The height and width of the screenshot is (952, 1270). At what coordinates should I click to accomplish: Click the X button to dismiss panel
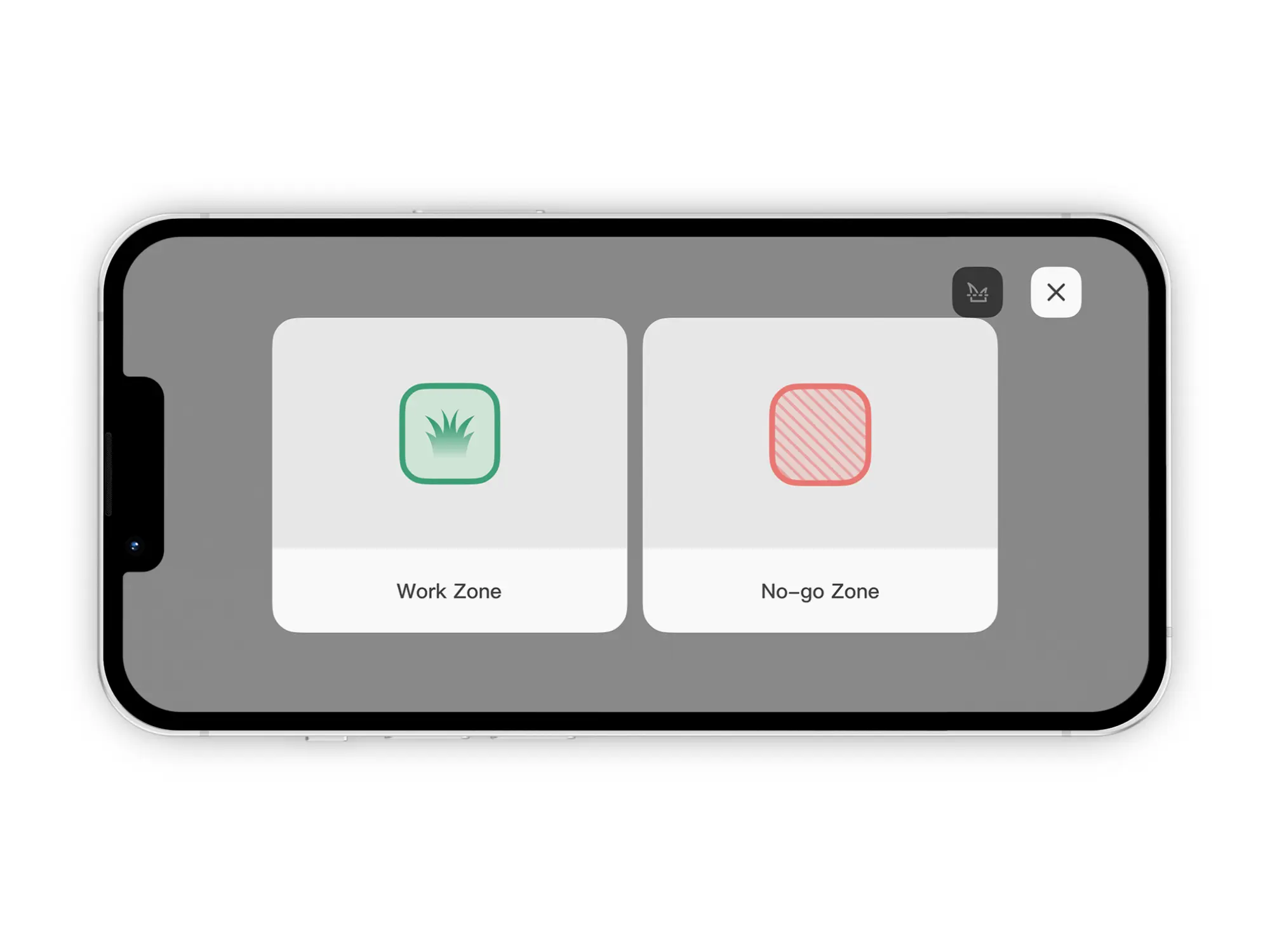[x=1057, y=293]
